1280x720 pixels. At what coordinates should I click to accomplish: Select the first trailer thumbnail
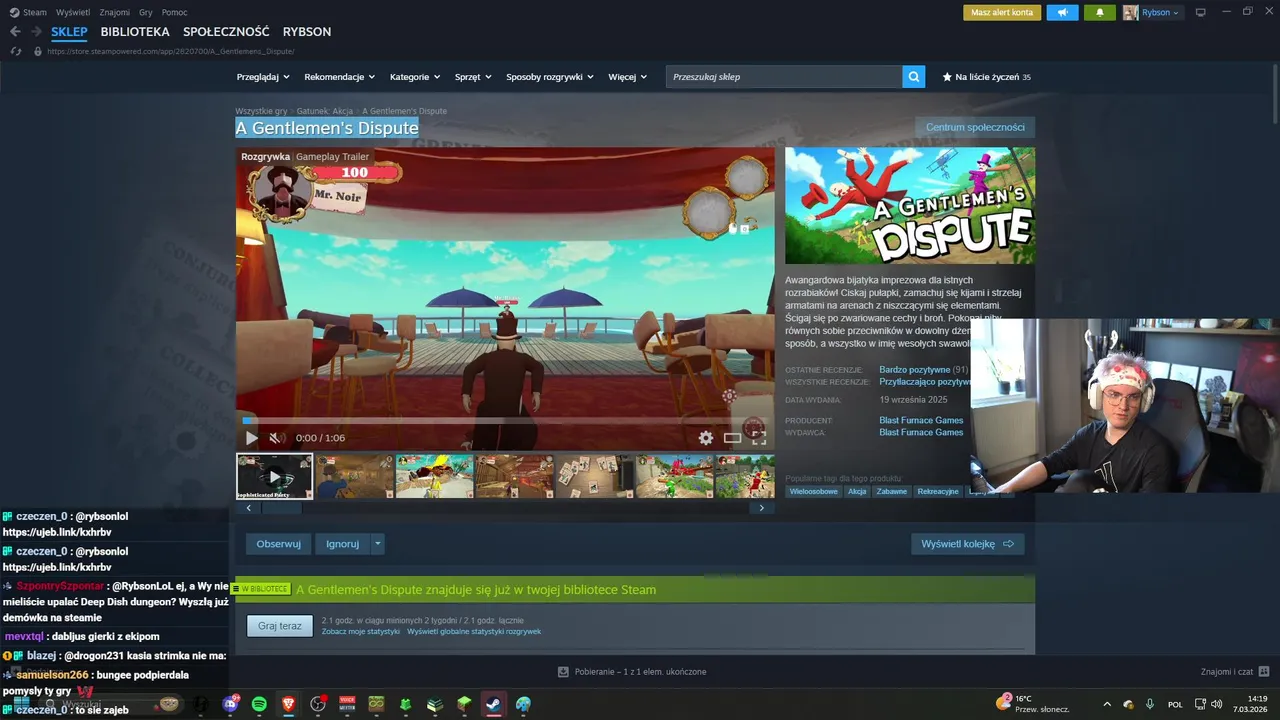[x=275, y=476]
